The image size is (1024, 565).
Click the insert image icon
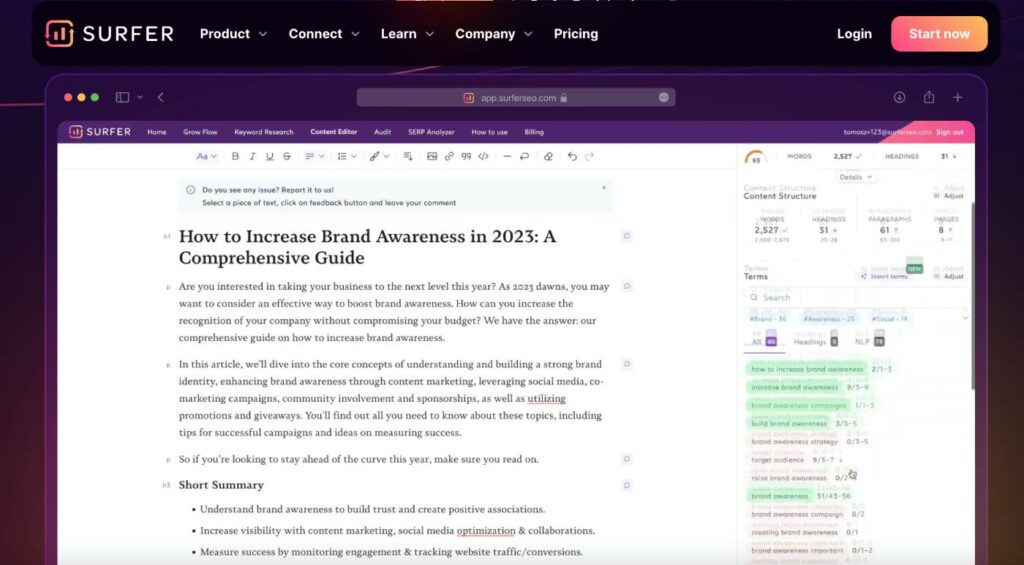(432, 157)
